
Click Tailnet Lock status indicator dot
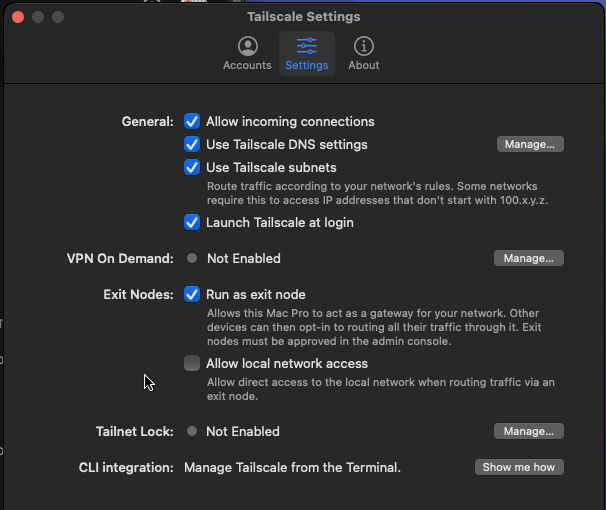point(192,431)
